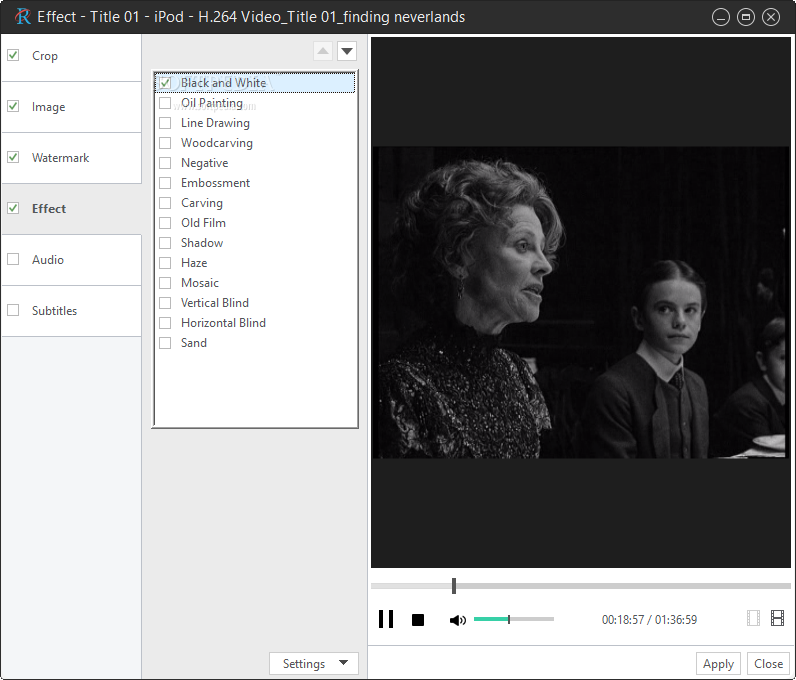This screenshot has height=680, width=796.
Task: Enable the Audio section checkbox
Action: 13,259
